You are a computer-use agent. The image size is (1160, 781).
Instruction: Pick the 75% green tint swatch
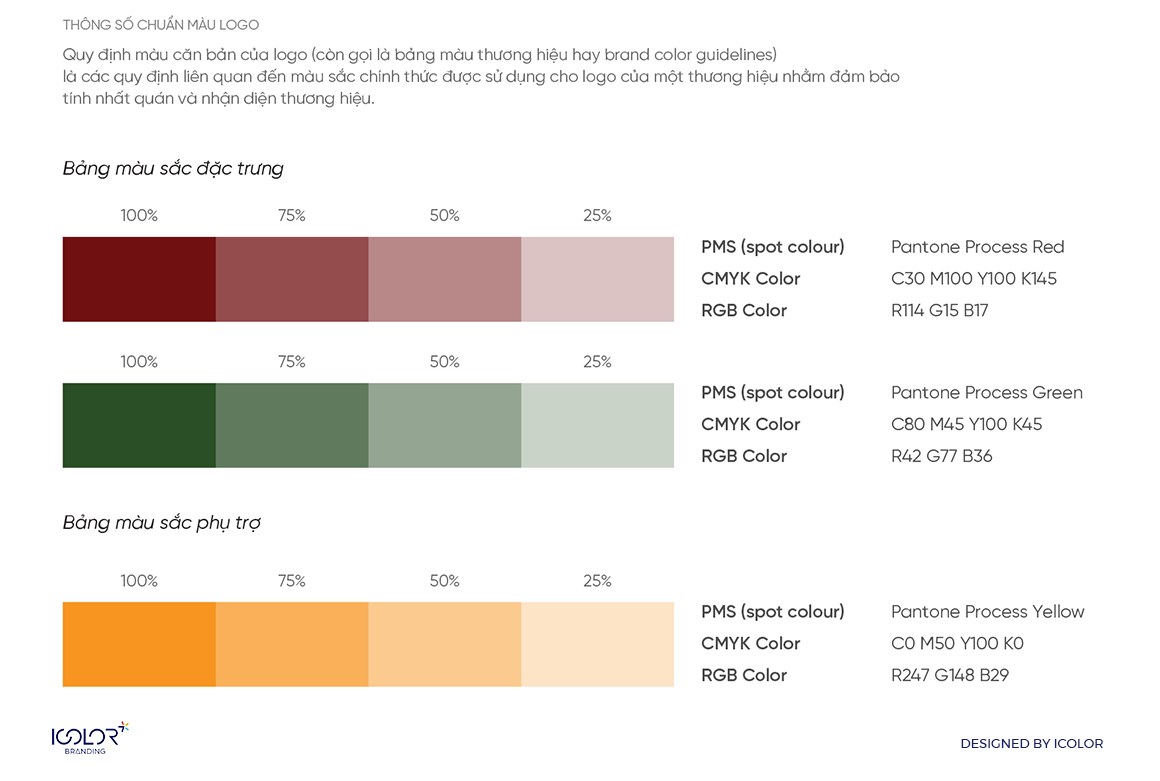click(x=292, y=425)
